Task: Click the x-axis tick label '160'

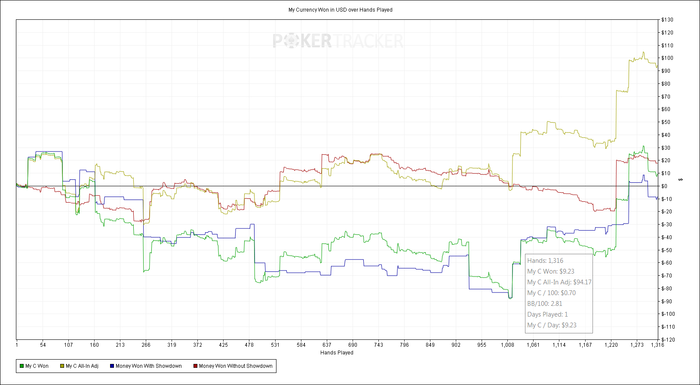Action: (94, 345)
